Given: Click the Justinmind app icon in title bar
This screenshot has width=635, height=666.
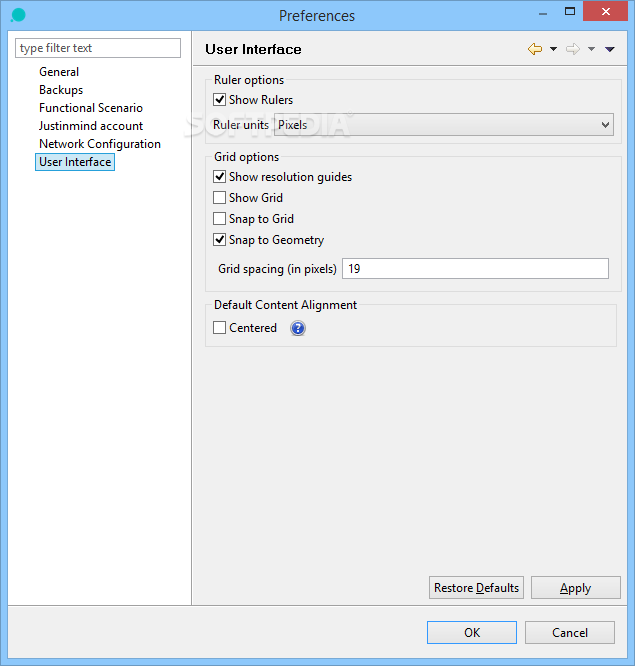Looking at the screenshot, I should click(18, 15).
